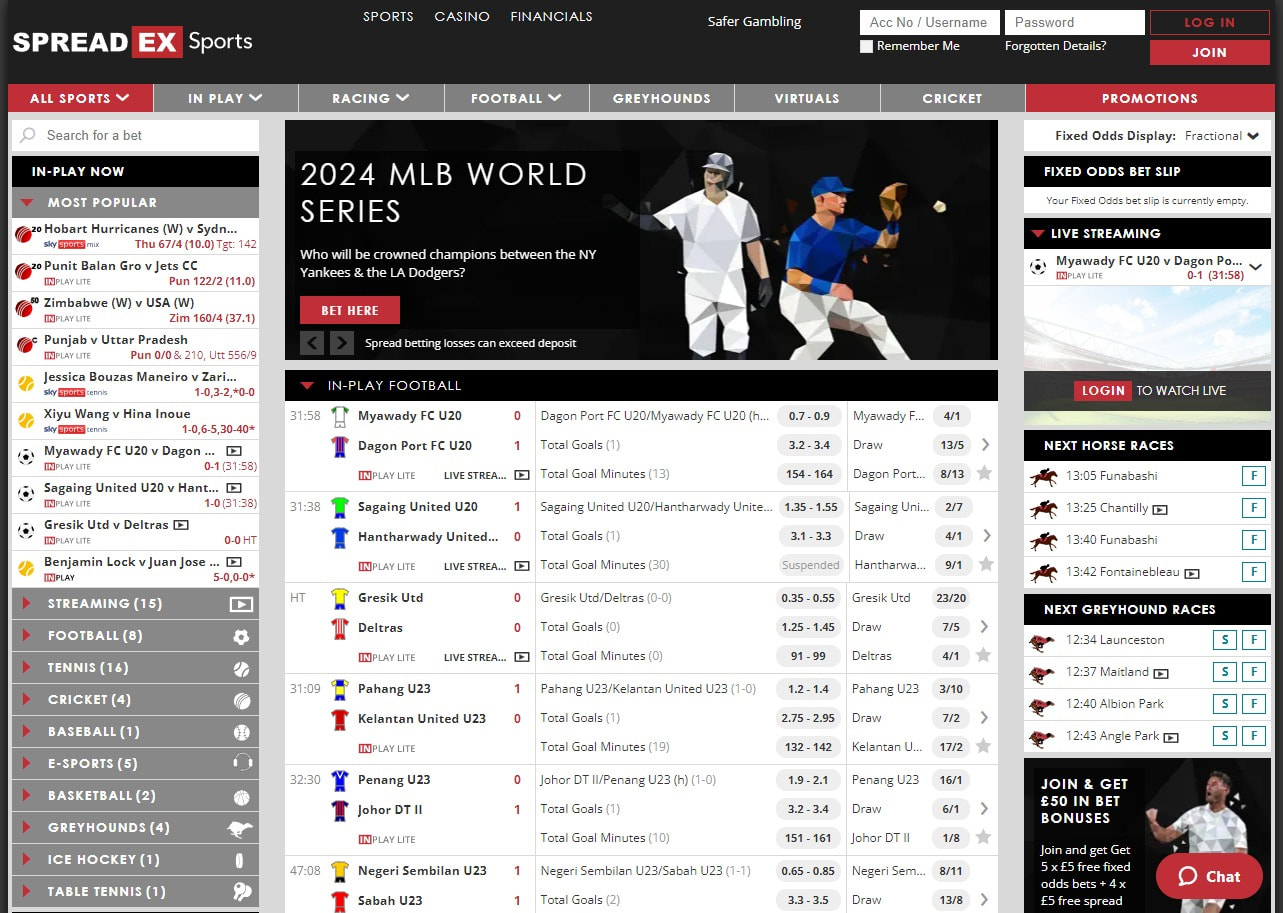The height and width of the screenshot is (913, 1283).
Task: Go to Greyhounds in nav bar
Action: [661, 98]
